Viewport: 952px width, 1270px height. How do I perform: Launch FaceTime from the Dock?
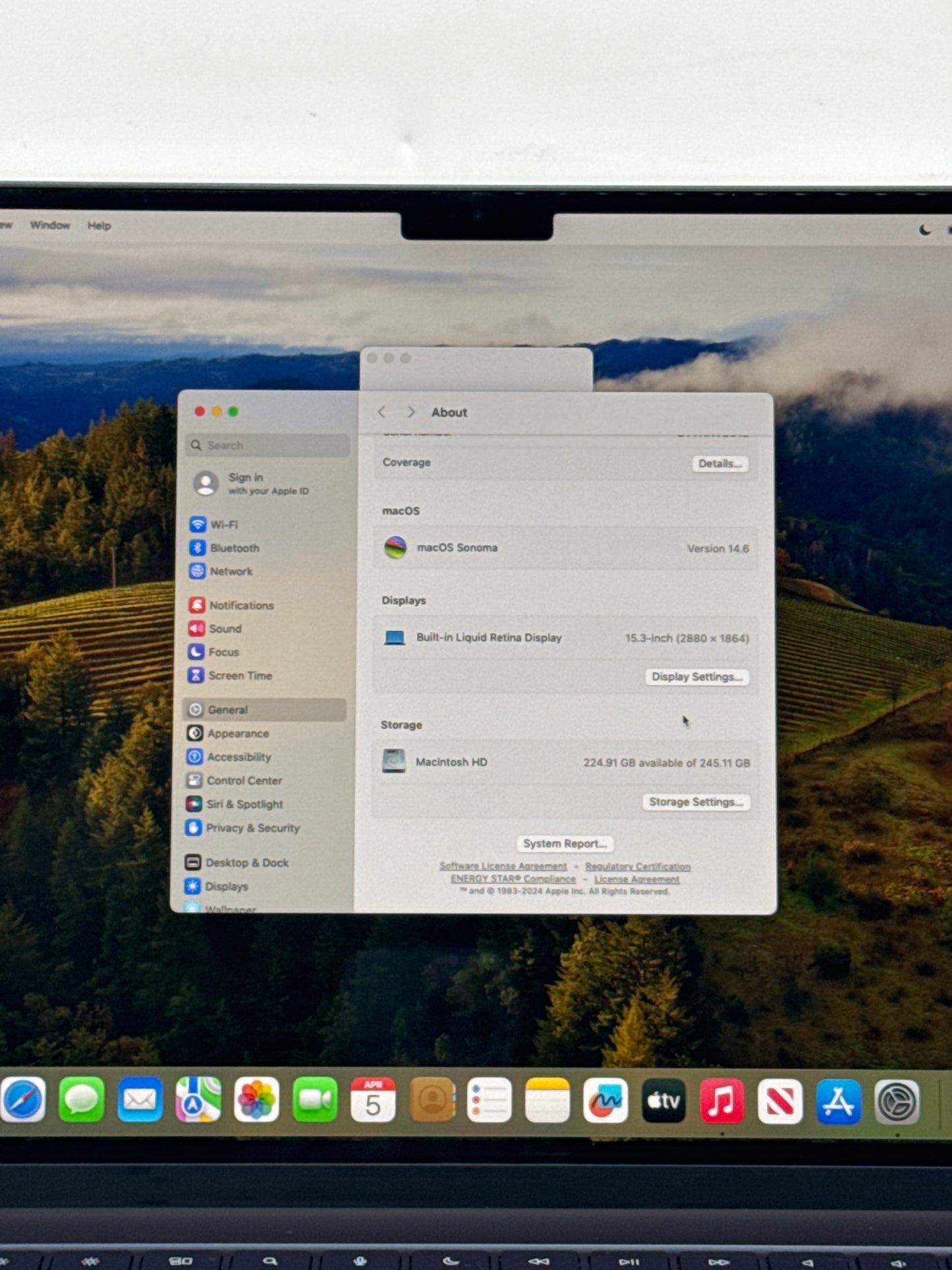point(315,1100)
